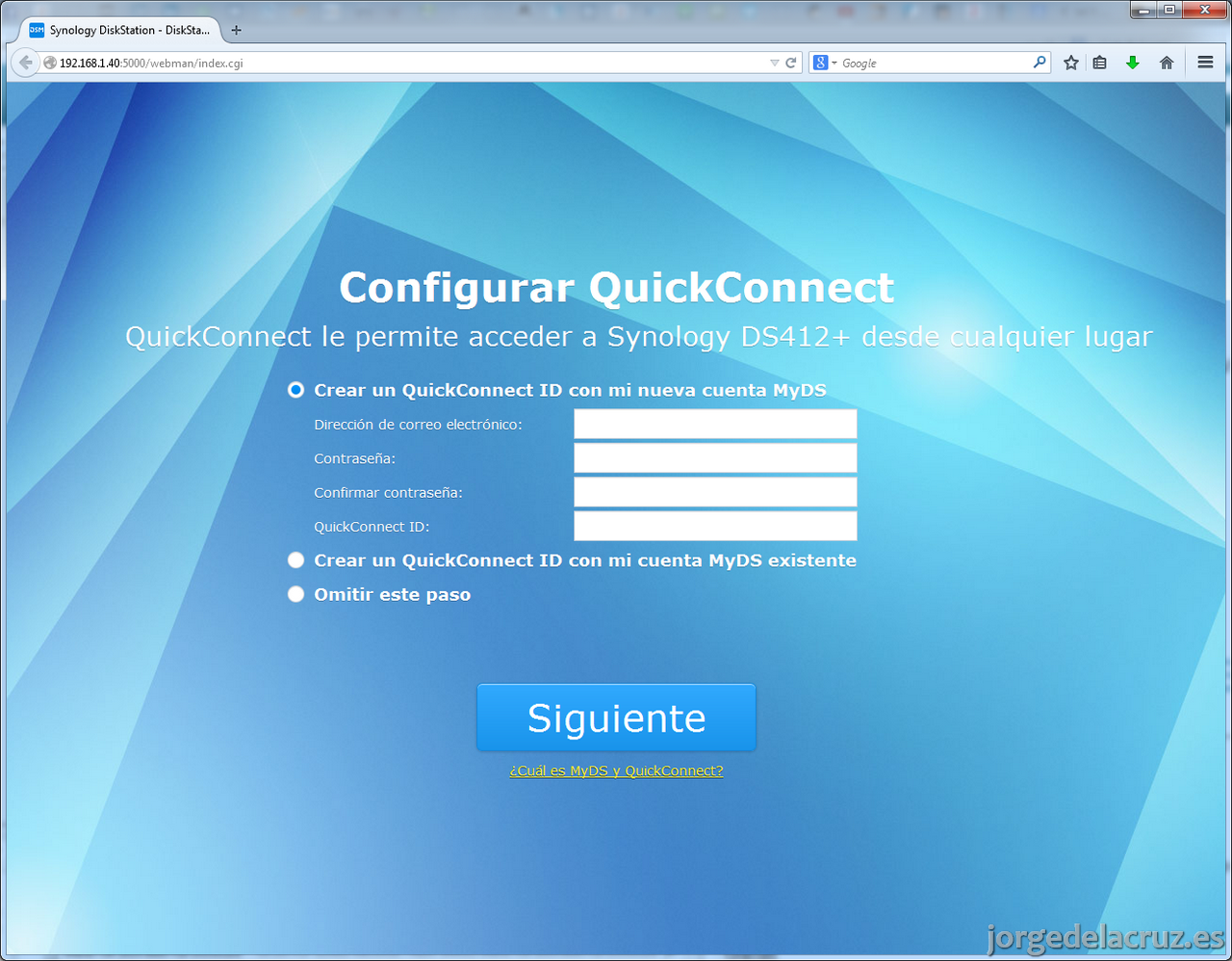Open the ¿Cuál es MyDS y QuickConnect? link
Screen dimensions: 1232x961
pyautogui.click(x=616, y=771)
